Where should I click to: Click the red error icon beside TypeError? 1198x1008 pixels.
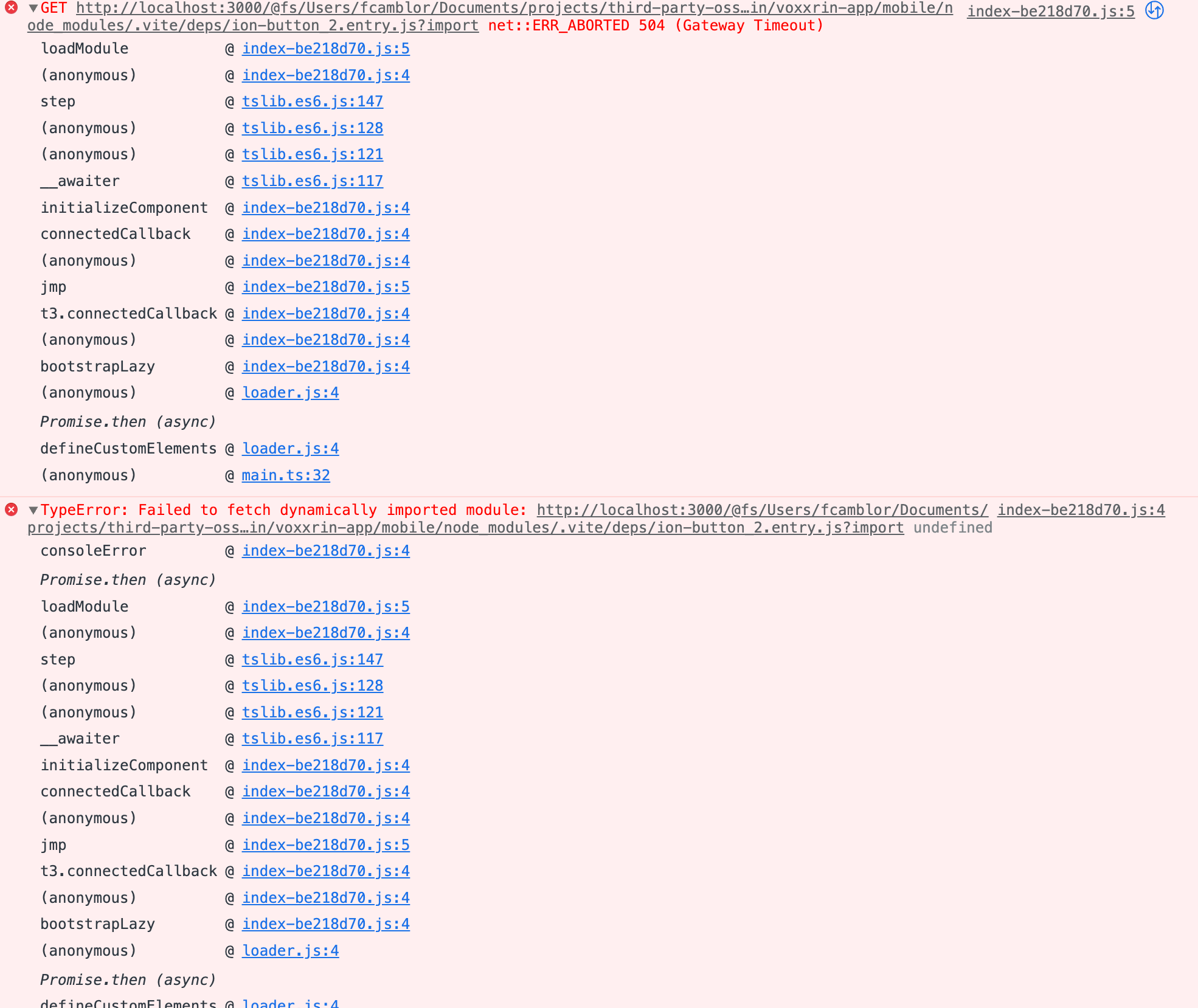[11, 509]
